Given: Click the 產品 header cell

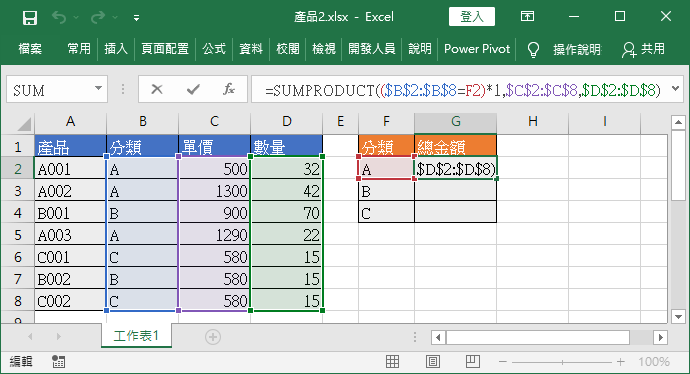Looking at the screenshot, I should 70,146.
